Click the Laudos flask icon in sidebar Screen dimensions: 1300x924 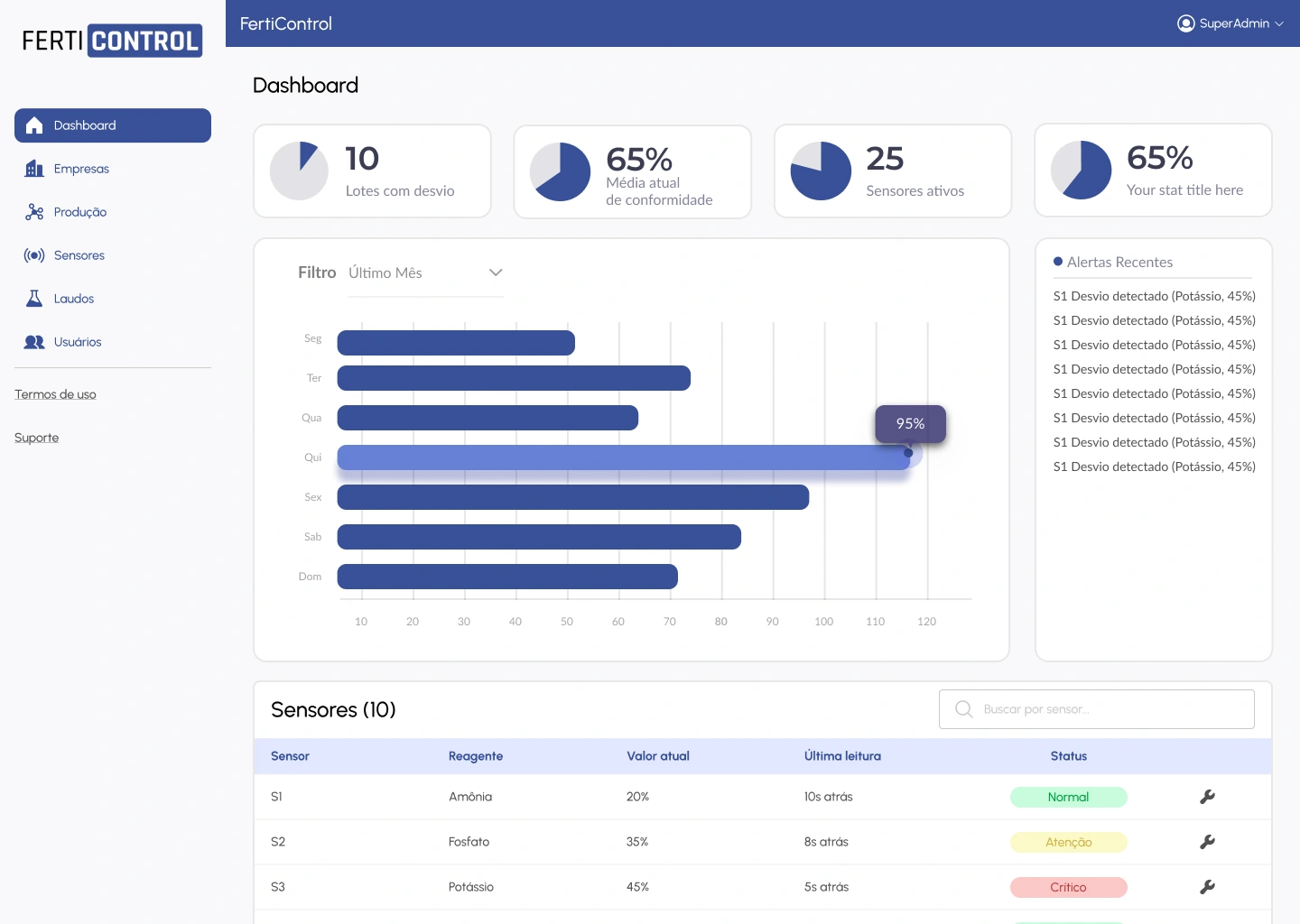[x=34, y=299]
